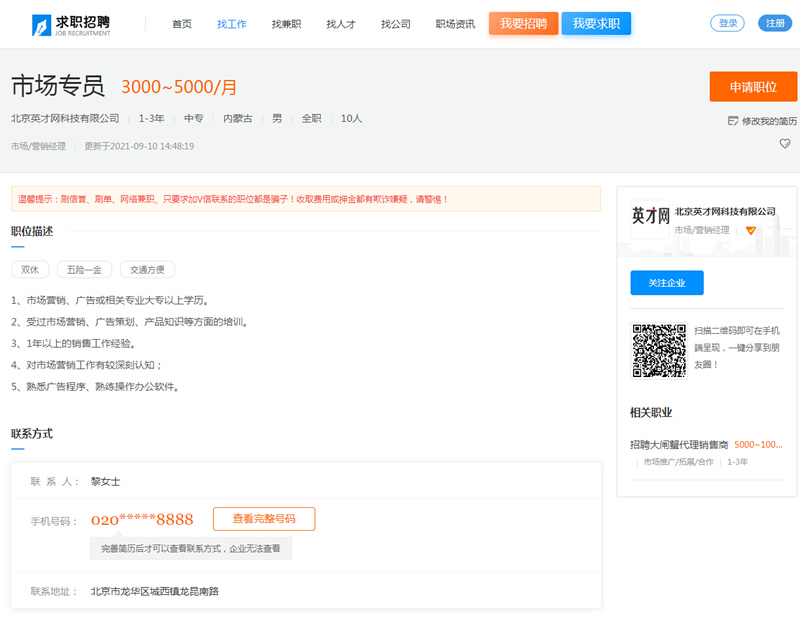Click the 登录 login button
This screenshot has height=632, width=800.
point(727,23)
